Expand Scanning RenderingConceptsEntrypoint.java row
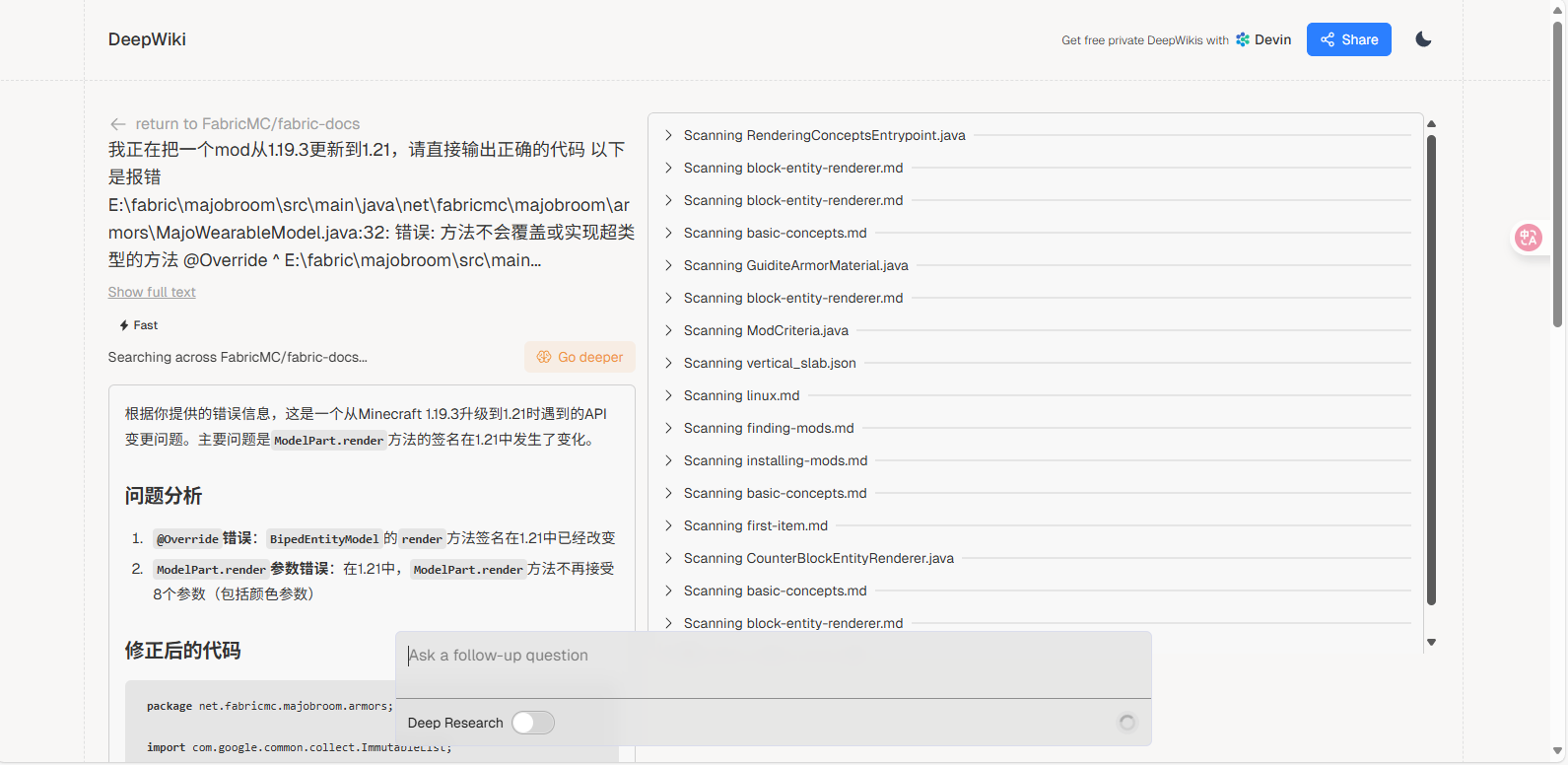1568x765 pixels. 1038,135
